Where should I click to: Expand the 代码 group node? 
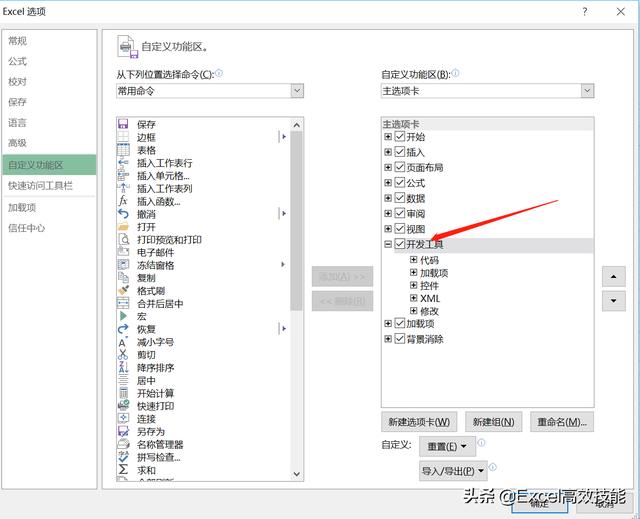(413, 260)
